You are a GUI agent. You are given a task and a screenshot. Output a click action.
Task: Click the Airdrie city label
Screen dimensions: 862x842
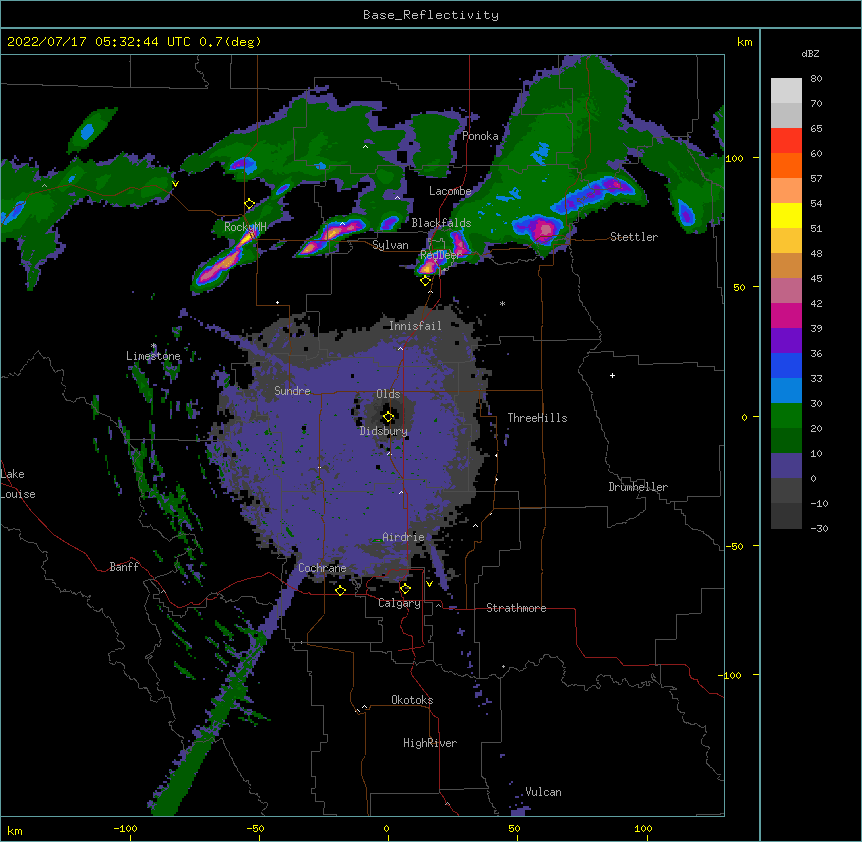[403, 537]
